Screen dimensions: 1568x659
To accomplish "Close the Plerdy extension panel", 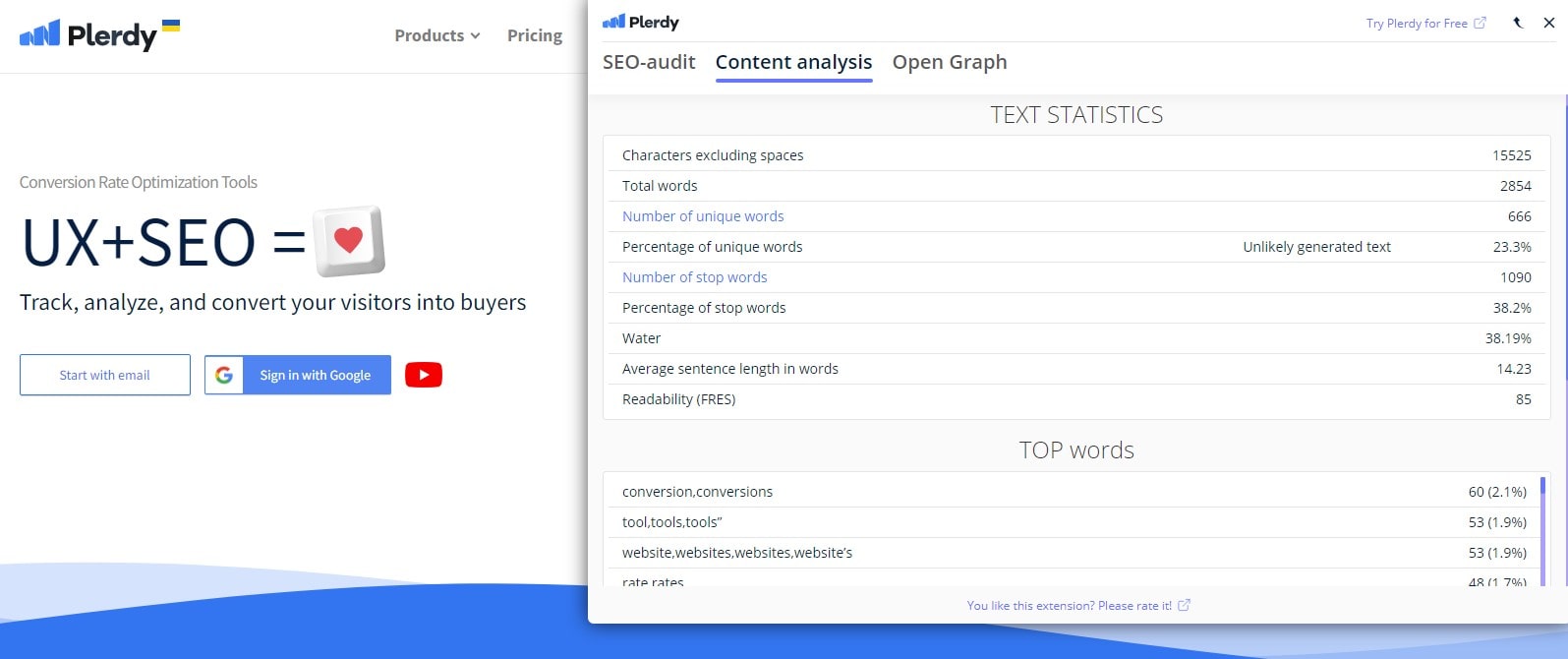I will (x=1549, y=23).
